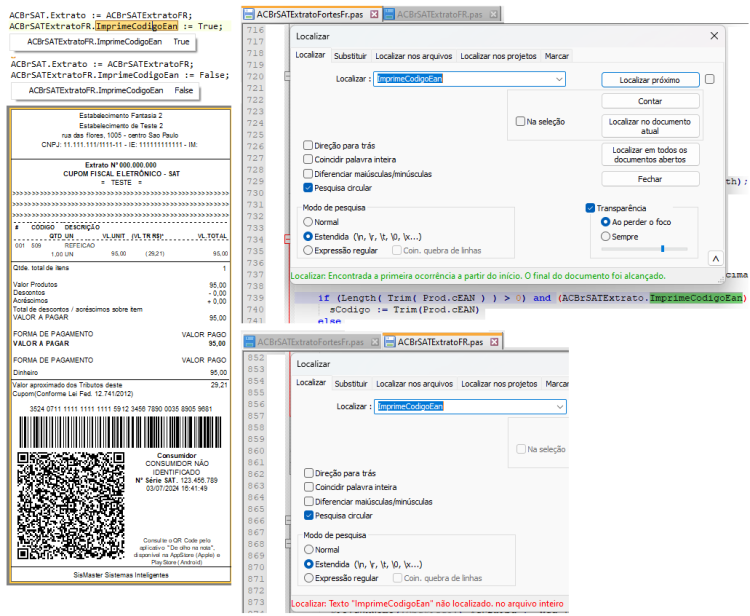Screen dimensions: 750x616
Task: Click 'SisMaster Sistemas Inteligentes' at the receipt footer
Action: tap(121, 575)
